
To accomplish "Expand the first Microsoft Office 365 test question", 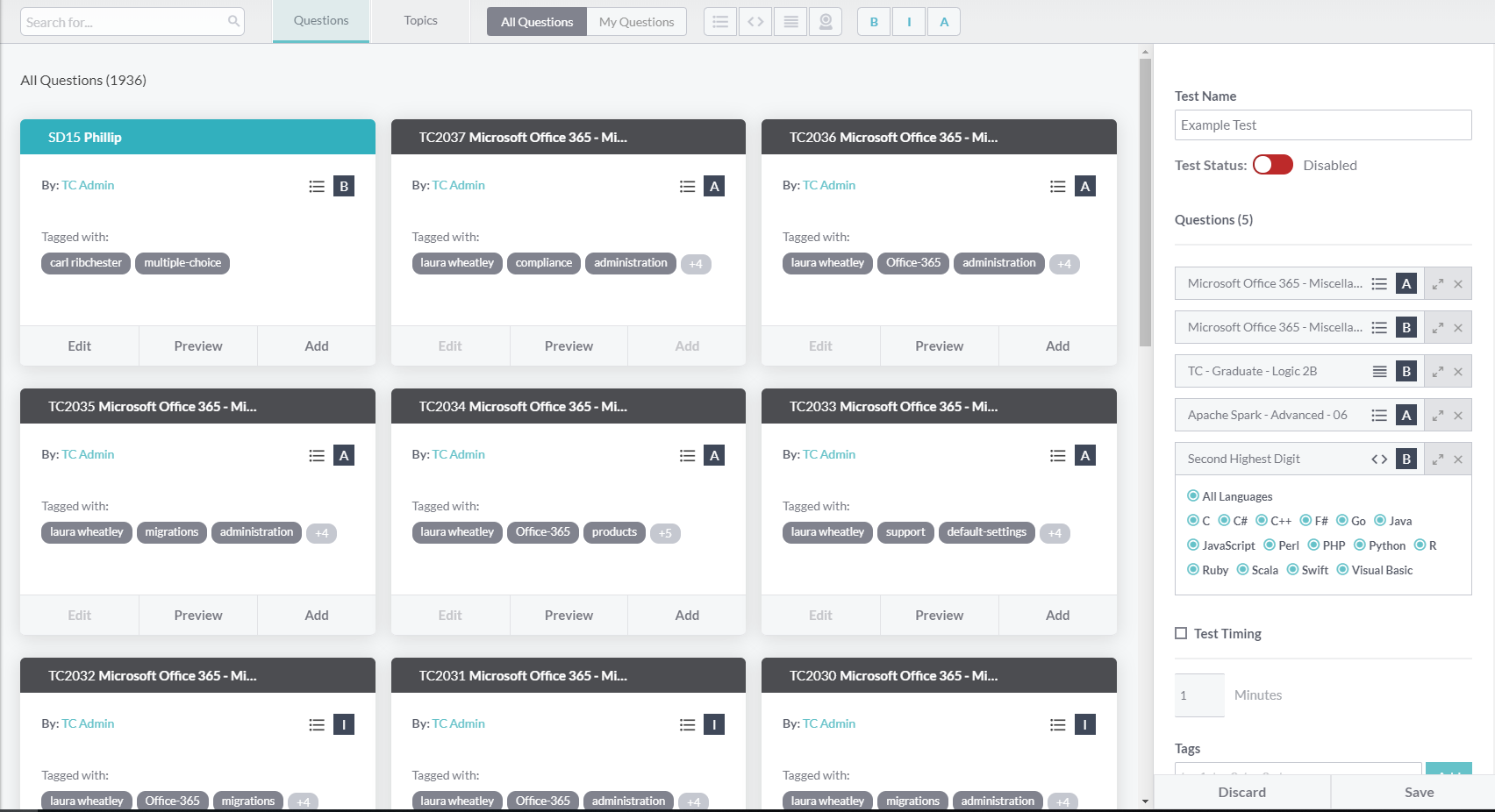I will (1438, 284).
